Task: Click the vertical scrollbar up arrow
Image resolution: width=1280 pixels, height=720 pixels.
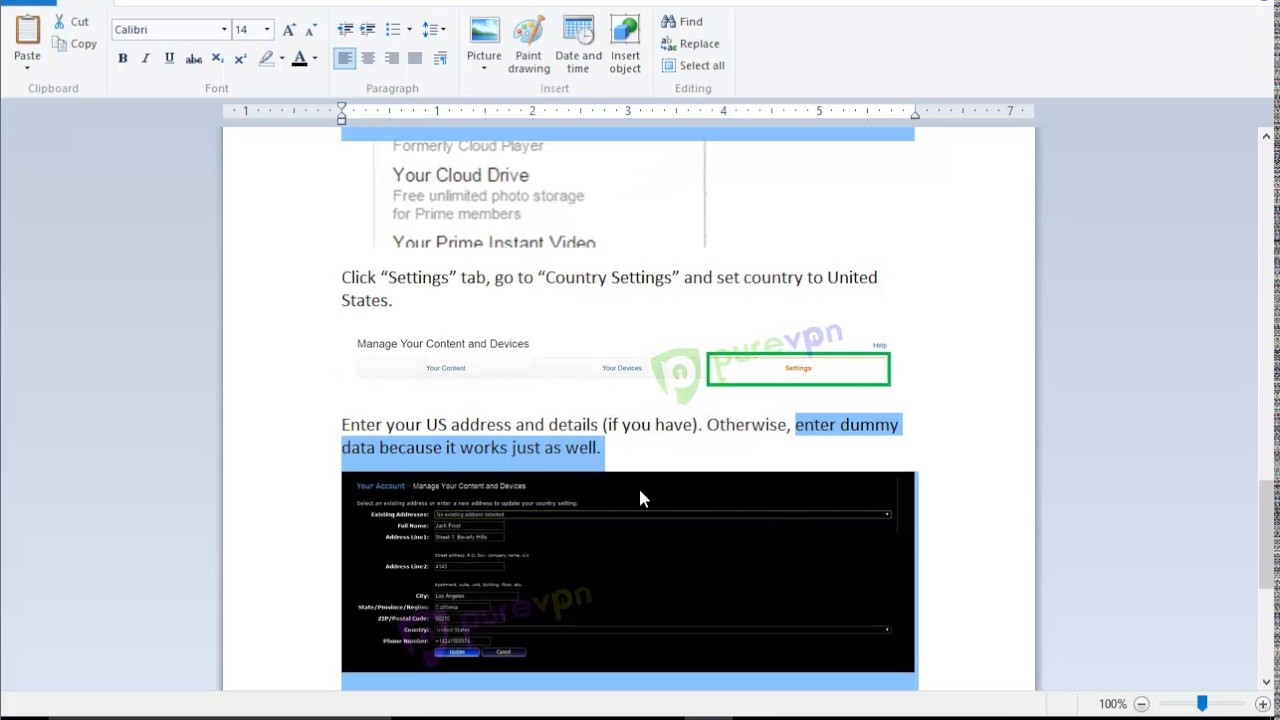Action: tap(1267, 136)
